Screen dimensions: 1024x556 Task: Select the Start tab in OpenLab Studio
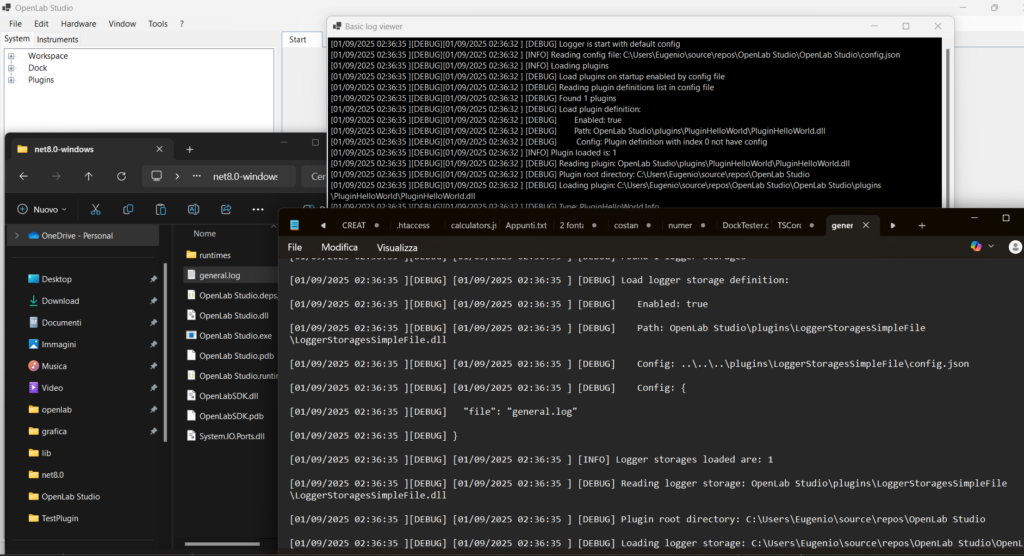click(x=298, y=39)
